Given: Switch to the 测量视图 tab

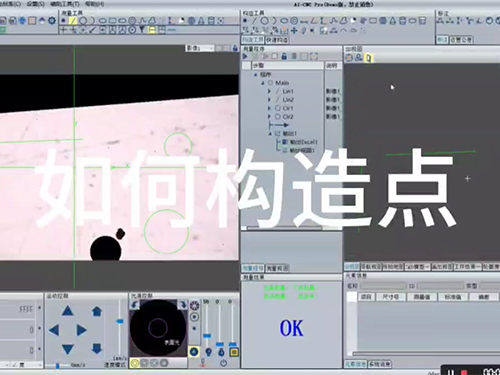Looking at the screenshot, I should (277, 268).
